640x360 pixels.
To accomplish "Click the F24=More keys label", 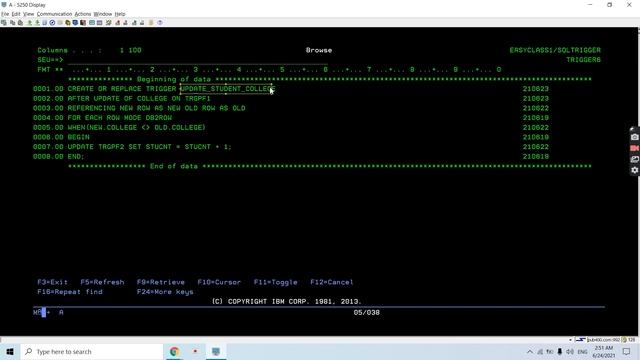I will click(165, 292).
